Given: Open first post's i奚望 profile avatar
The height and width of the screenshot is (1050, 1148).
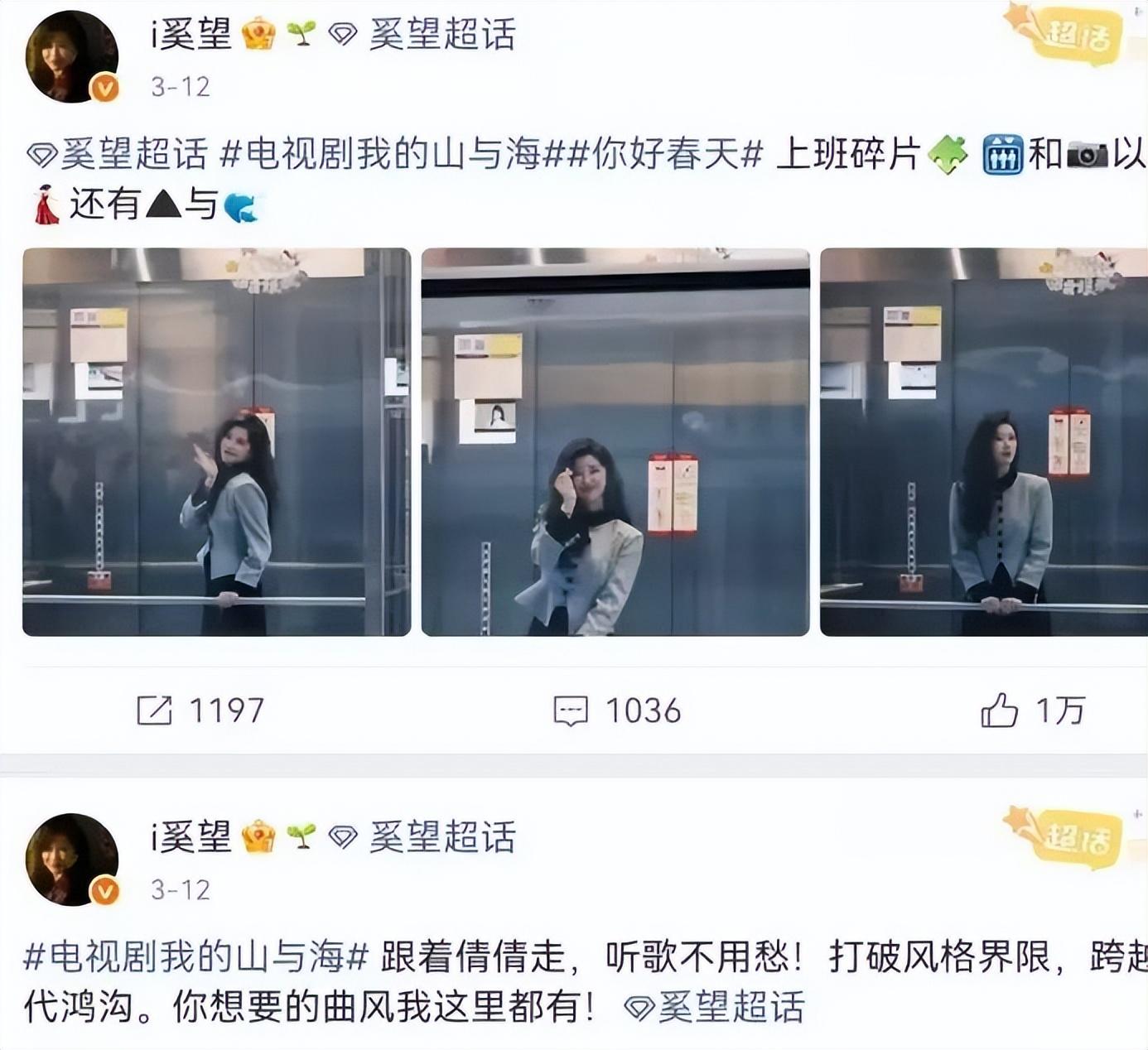Looking at the screenshot, I should tap(72, 56).
